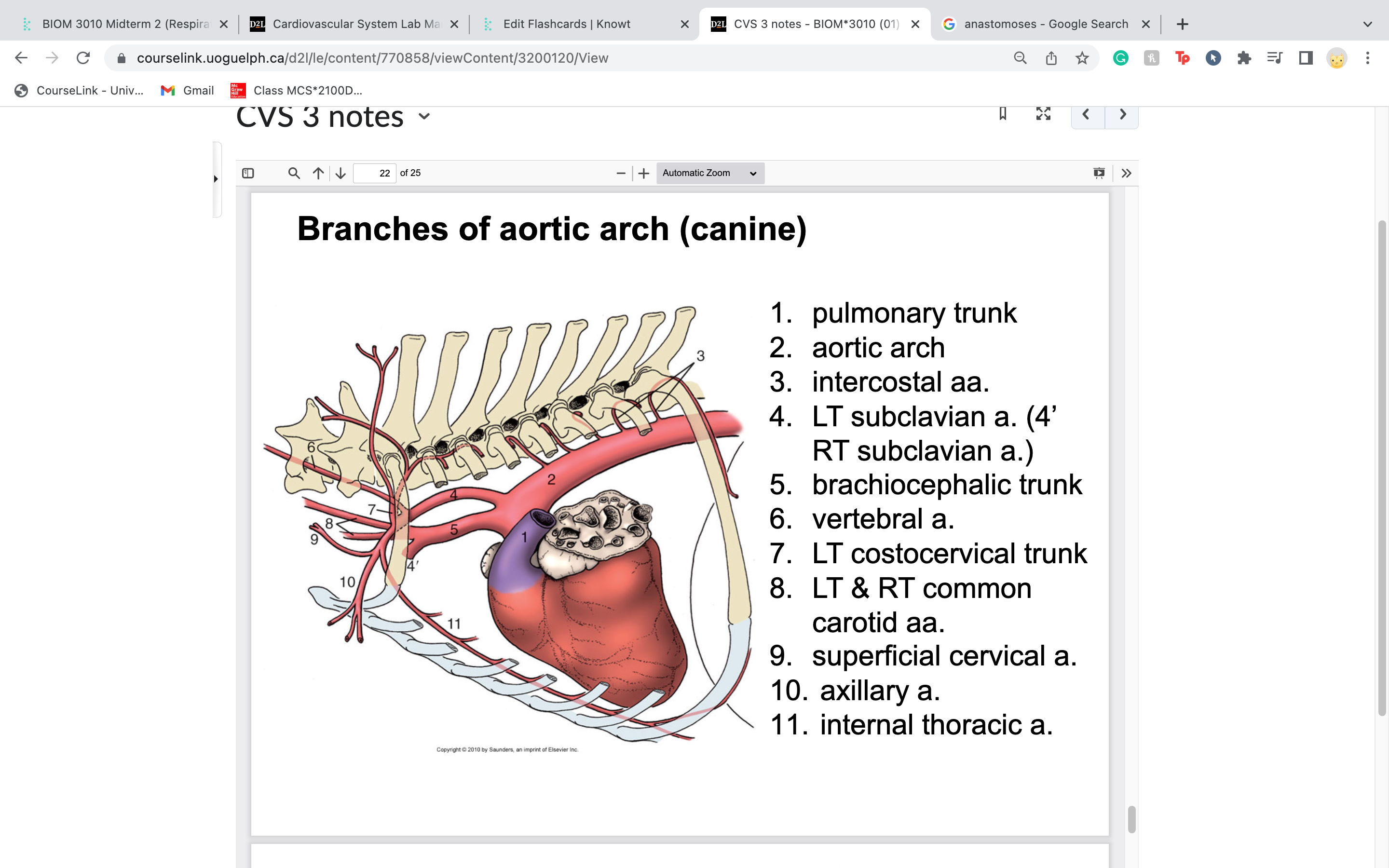Open Chrome three-dot menu
This screenshot has height=868, width=1389.
click(1368, 58)
